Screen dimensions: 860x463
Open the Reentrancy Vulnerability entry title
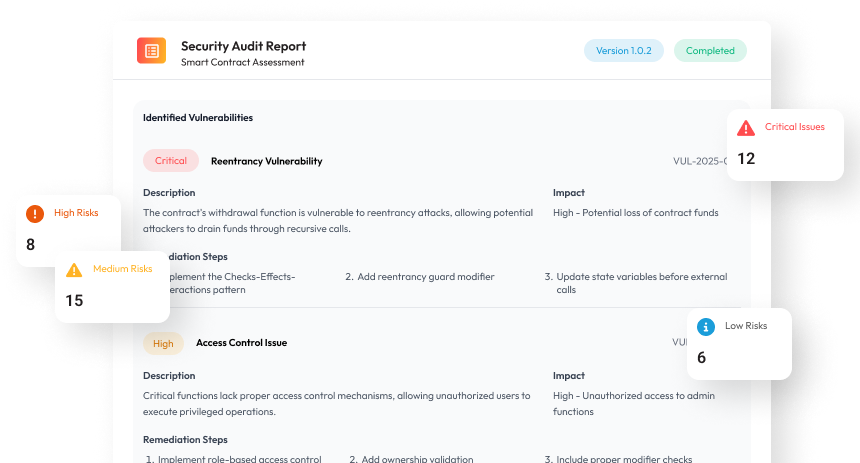click(267, 161)
